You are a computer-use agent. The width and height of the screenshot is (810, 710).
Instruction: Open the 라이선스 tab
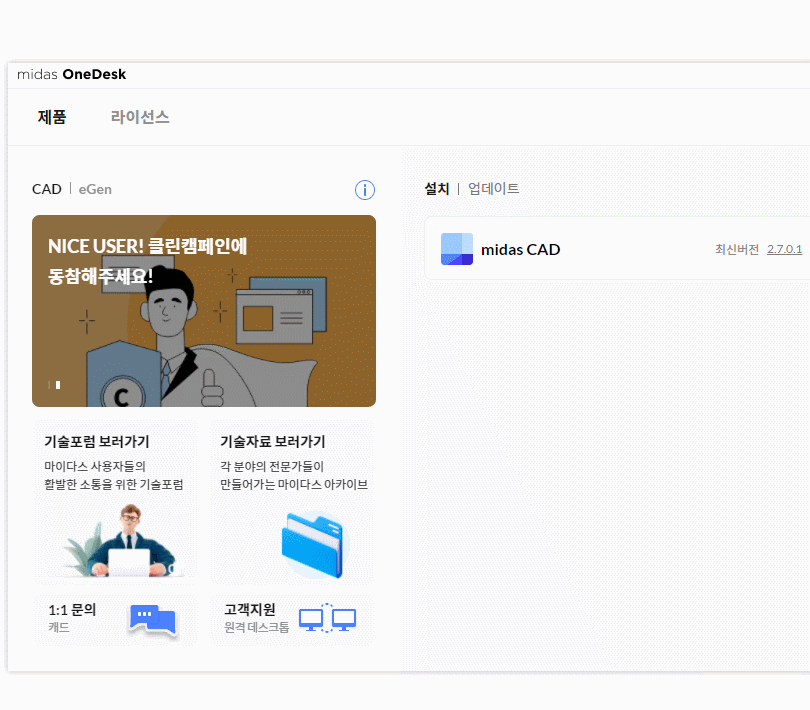pos(140,117)
